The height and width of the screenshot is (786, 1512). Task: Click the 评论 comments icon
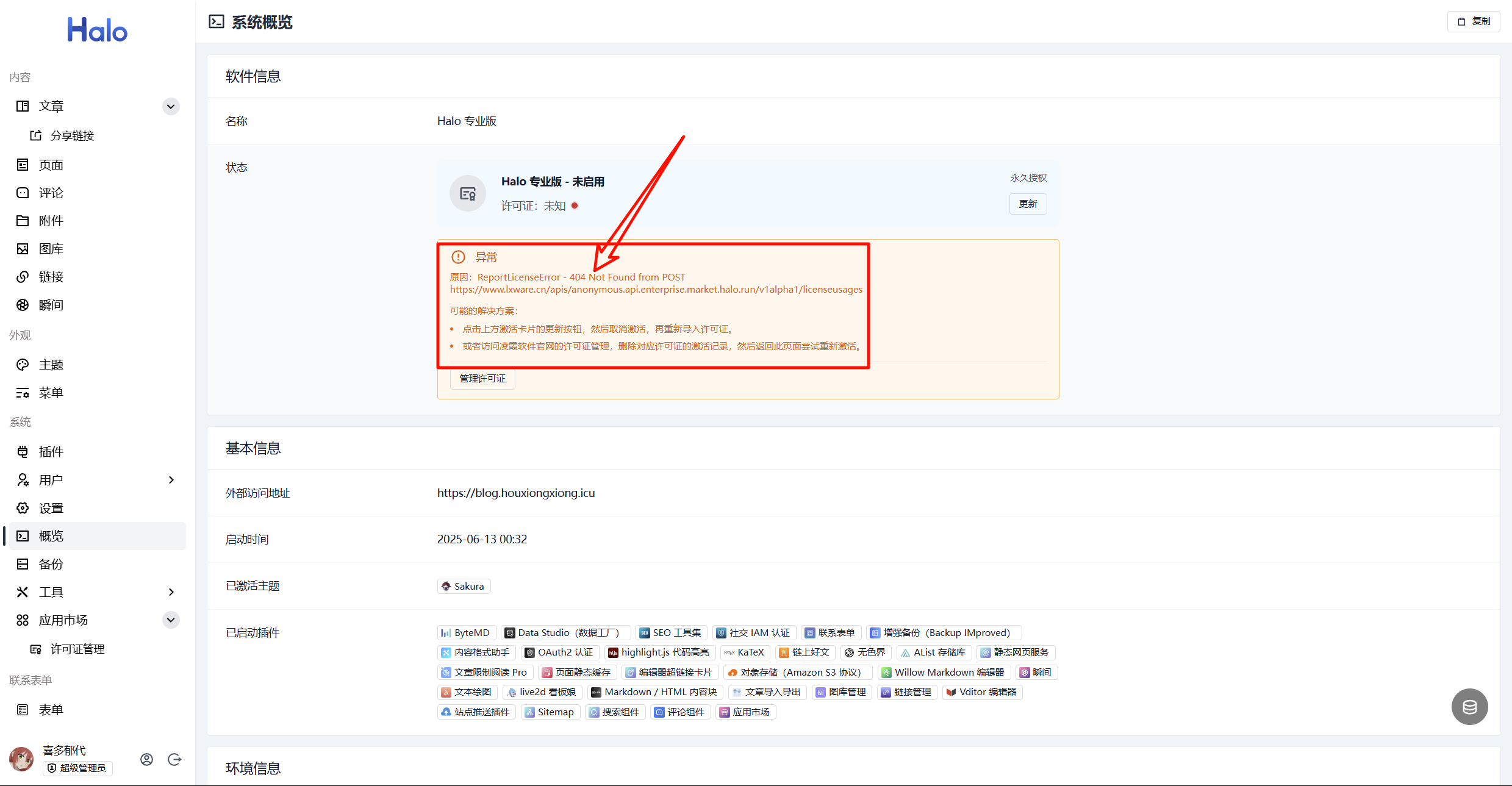click(x=23, y=193)
